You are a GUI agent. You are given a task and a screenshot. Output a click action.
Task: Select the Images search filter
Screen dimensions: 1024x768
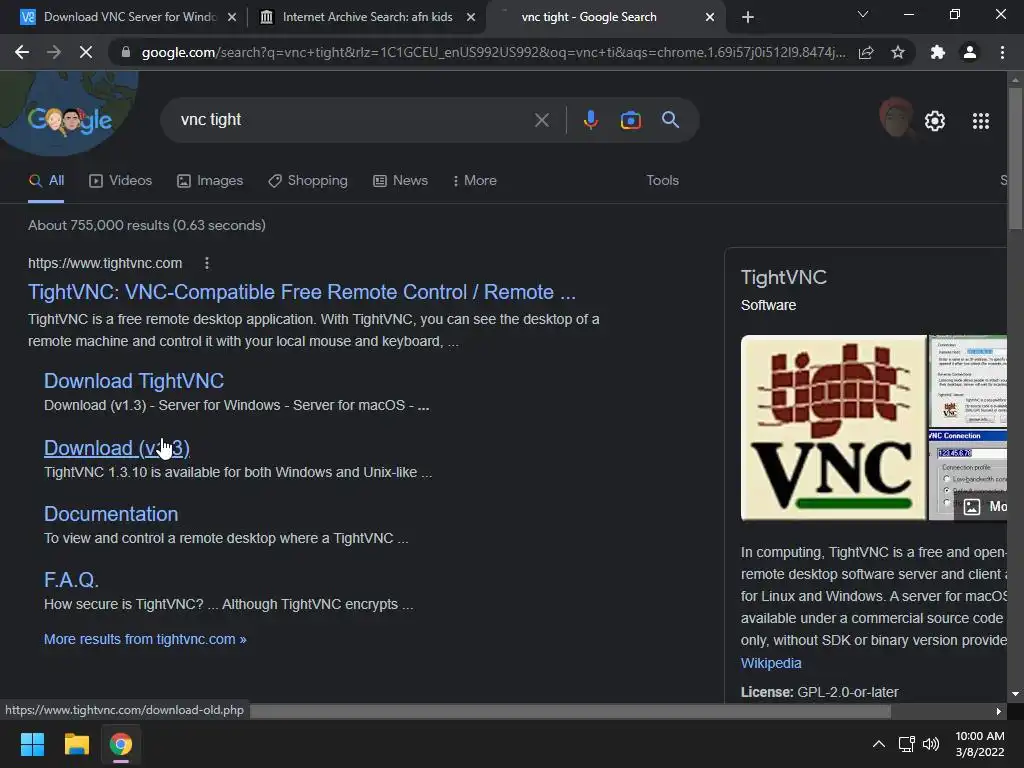210,181
